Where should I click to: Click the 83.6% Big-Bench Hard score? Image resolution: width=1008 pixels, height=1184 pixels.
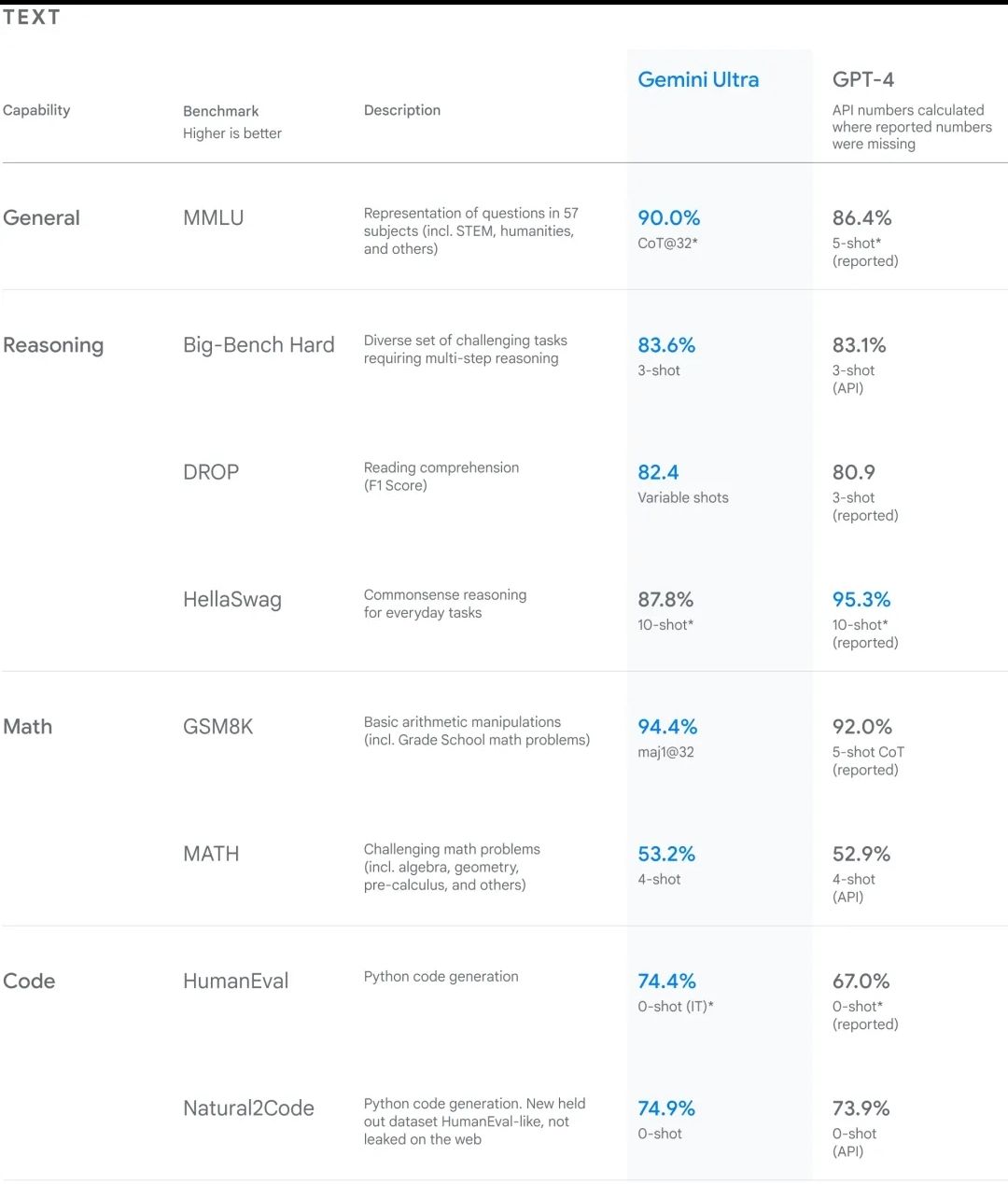coord(666,345)
